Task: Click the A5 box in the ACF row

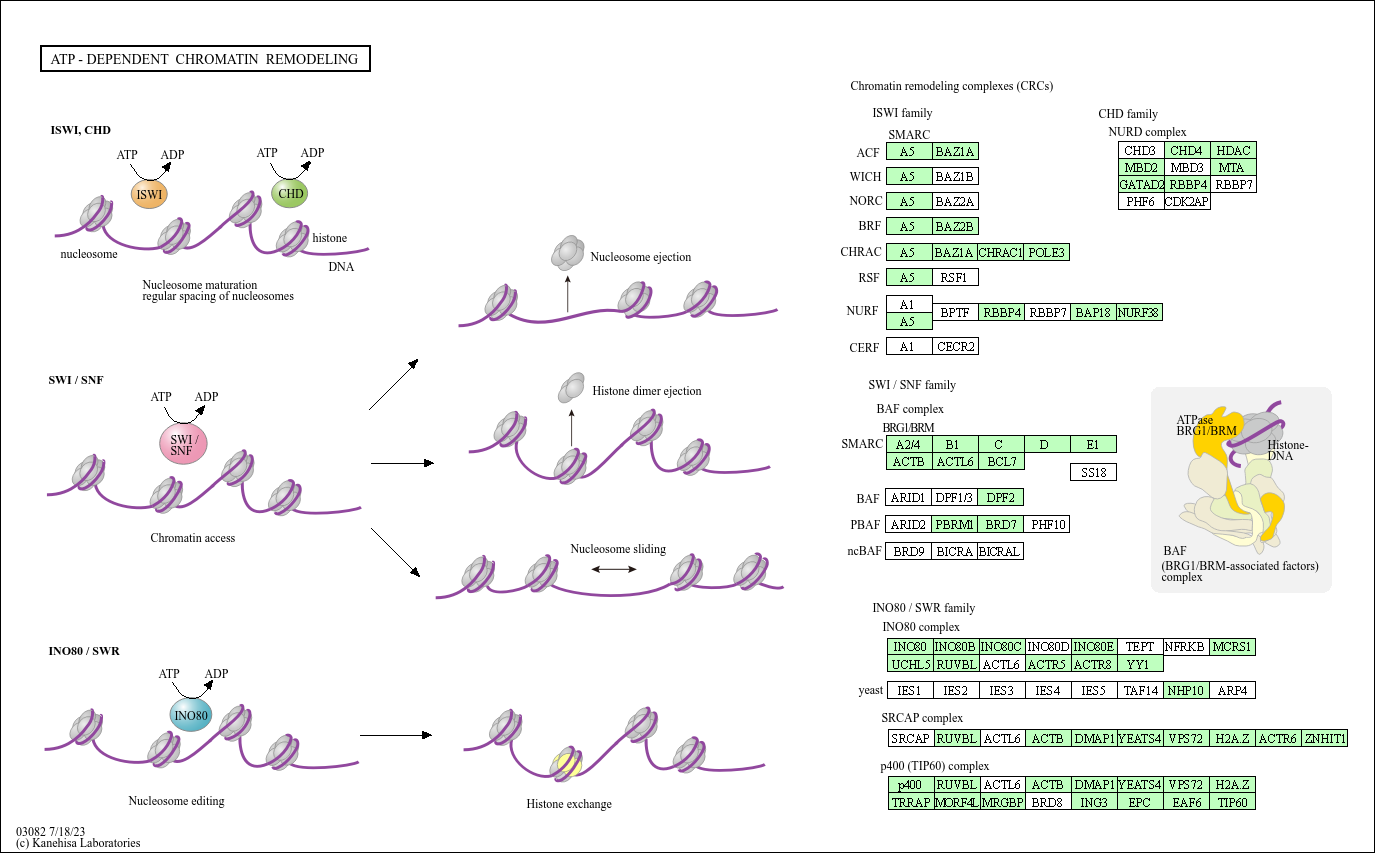Action: point(909,151)
